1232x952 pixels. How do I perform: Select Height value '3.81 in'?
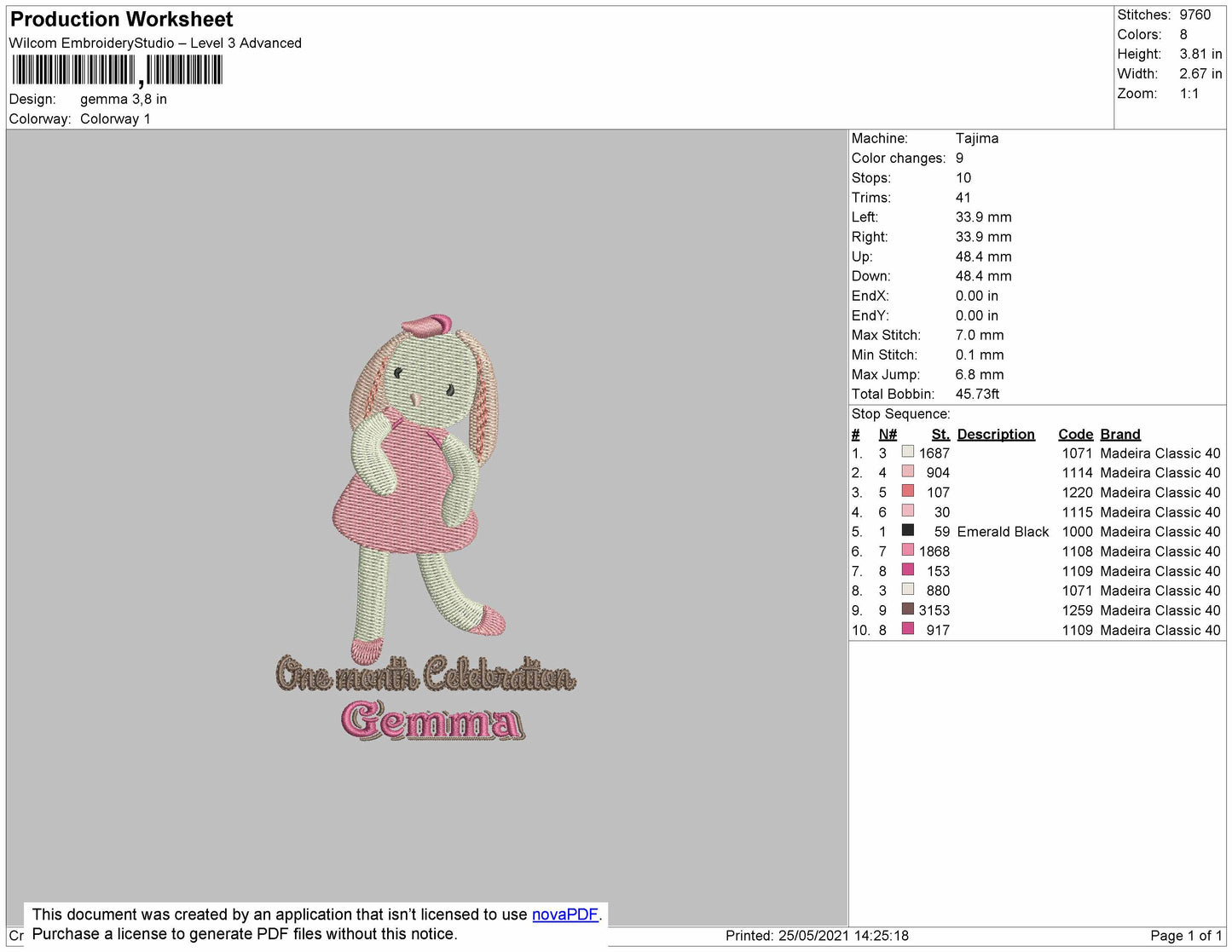pos(1200,54)
